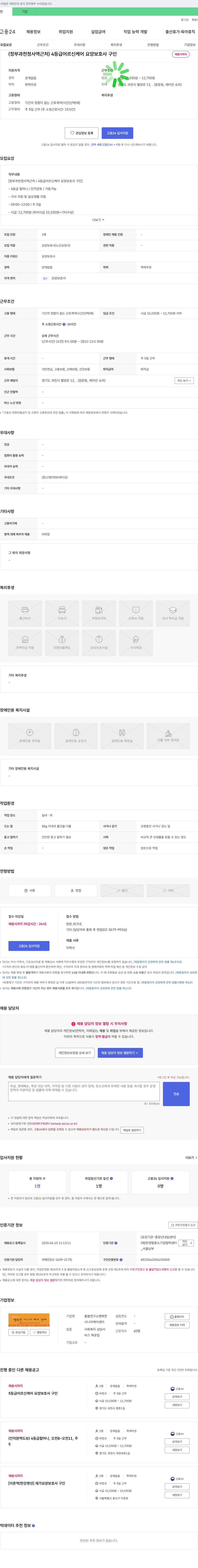This screenshot has width=198, height=1568.
Task: Open the 채용정보 menu
Action: tap(33, 32)
